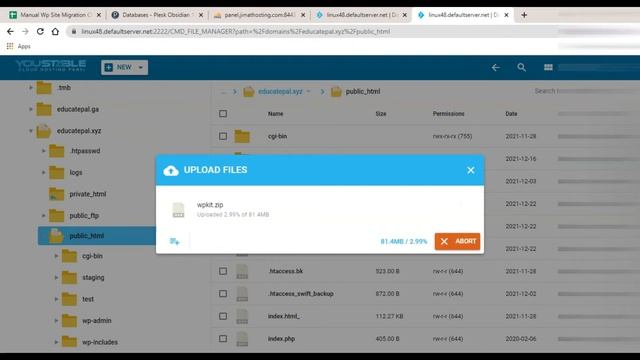Click the educatepal.ga folder icon in tree
This screenshot has width=640, height=360.
pyautogui.click(x=44, y=109)
